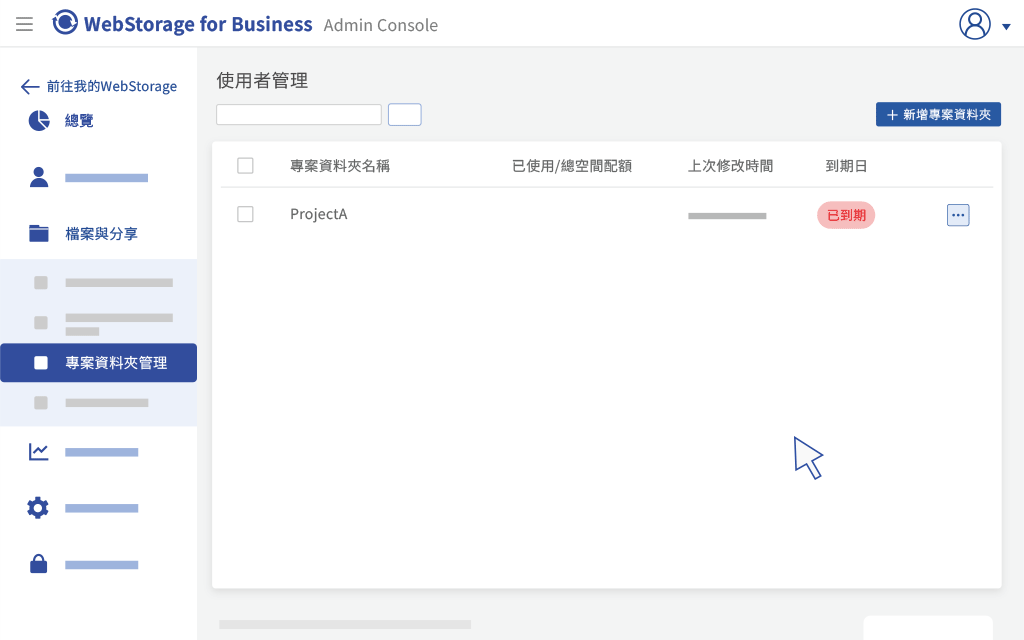Expand the account dropdown arrow
1024x640 pixels.
coord(1006,27)
